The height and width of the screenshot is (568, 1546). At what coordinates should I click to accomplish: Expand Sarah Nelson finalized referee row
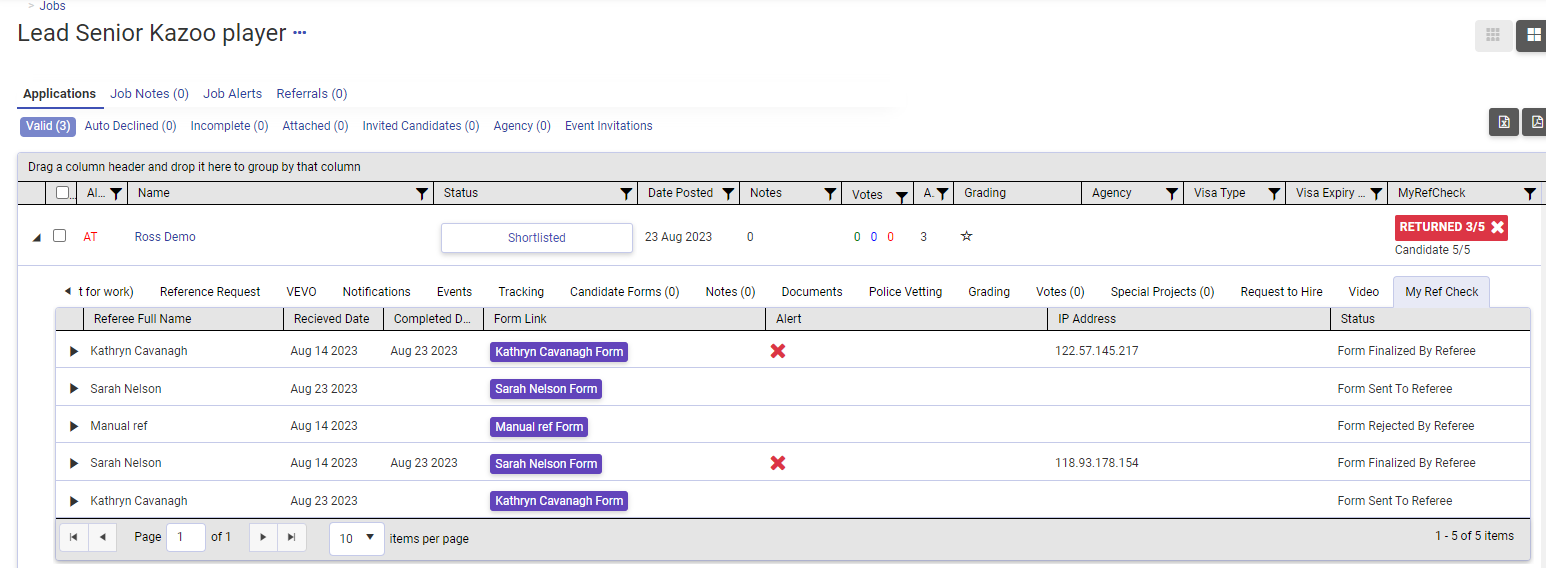click(x=73, y=463)
